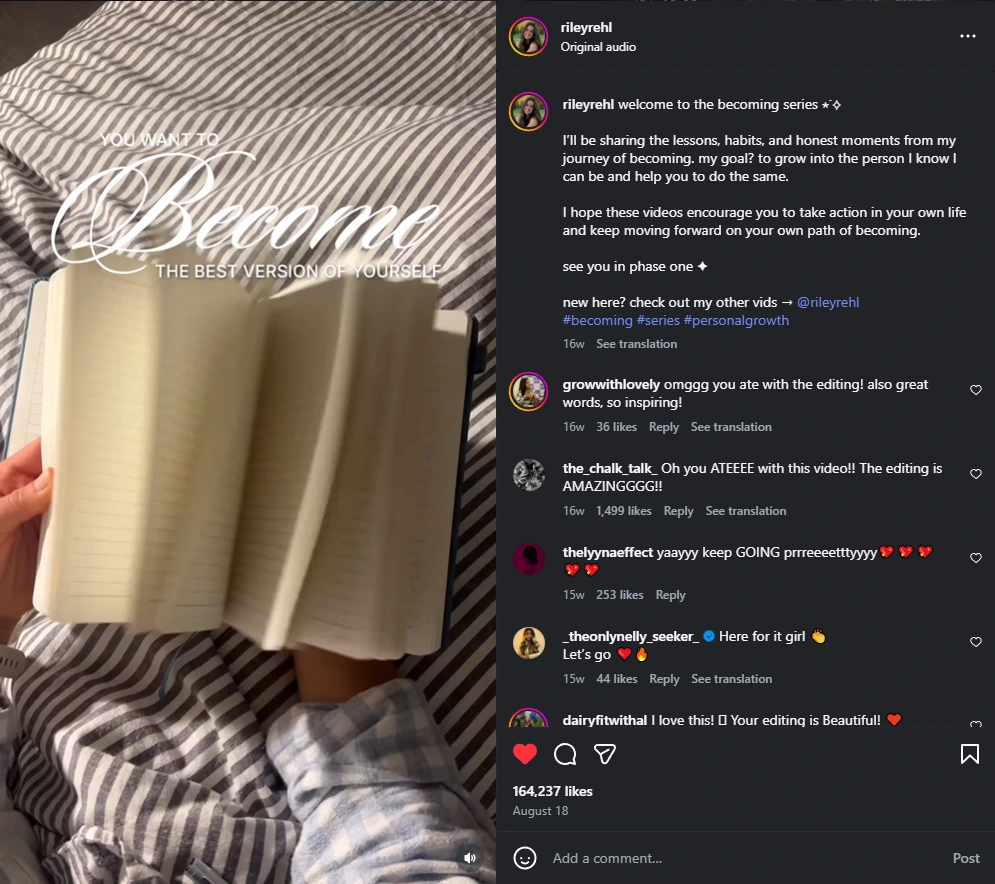Open rileyrehl's profile picture in header

[528, 36]
